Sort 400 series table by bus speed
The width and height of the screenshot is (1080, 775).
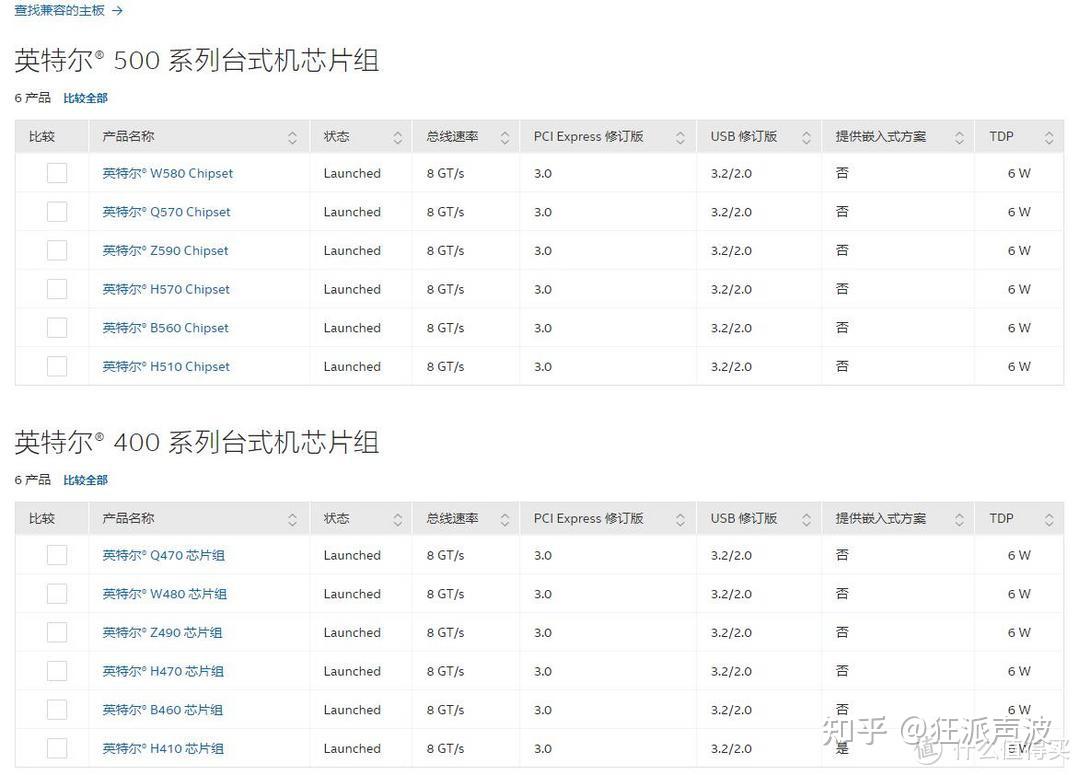[x=504, y=519]
